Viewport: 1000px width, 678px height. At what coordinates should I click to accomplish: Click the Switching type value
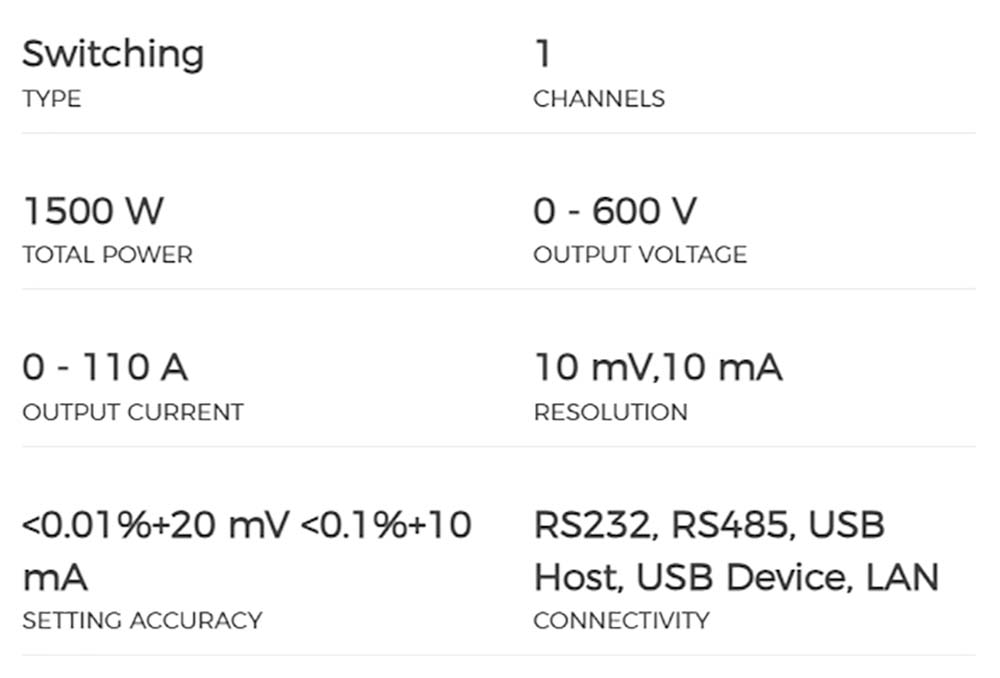(x=113, y=55)
